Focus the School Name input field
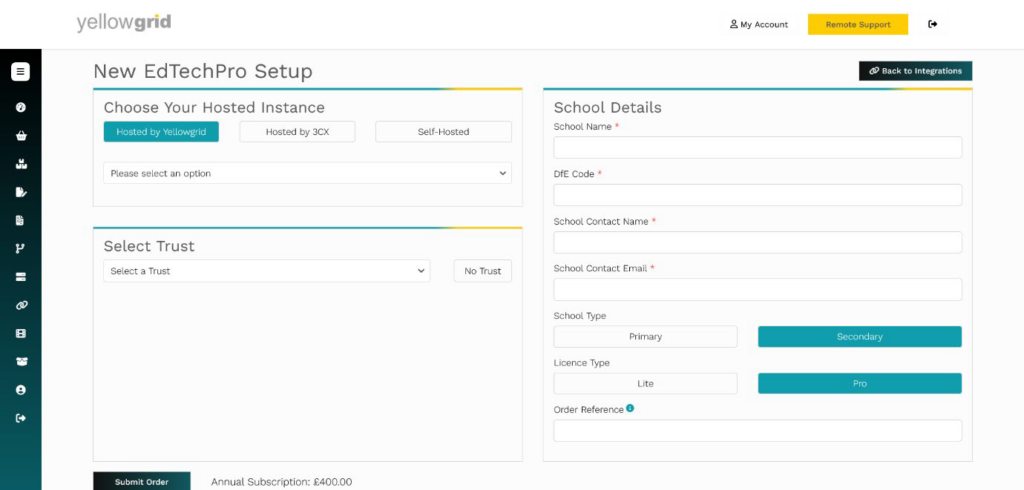The height and width of the screenshot is (490, 1024). (758, 148)
